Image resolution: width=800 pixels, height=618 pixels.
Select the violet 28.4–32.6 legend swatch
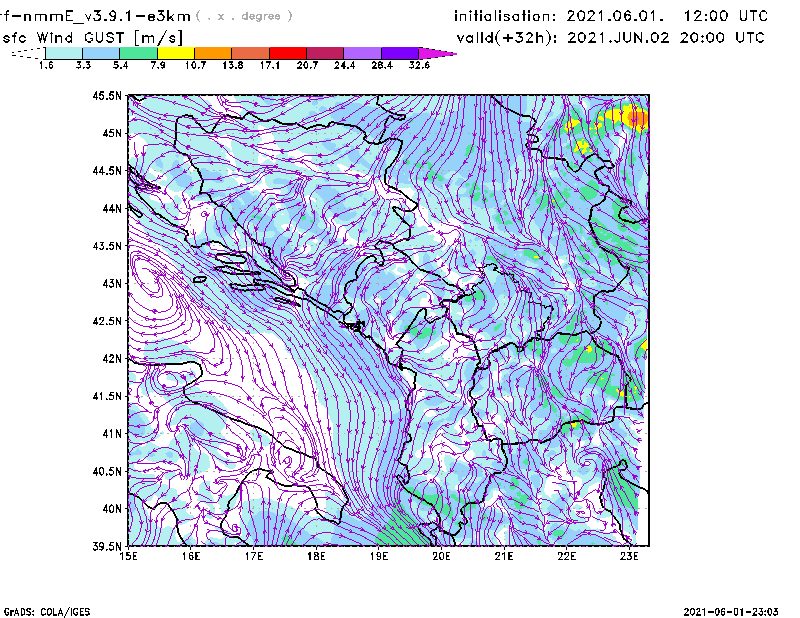coord(399,52)
